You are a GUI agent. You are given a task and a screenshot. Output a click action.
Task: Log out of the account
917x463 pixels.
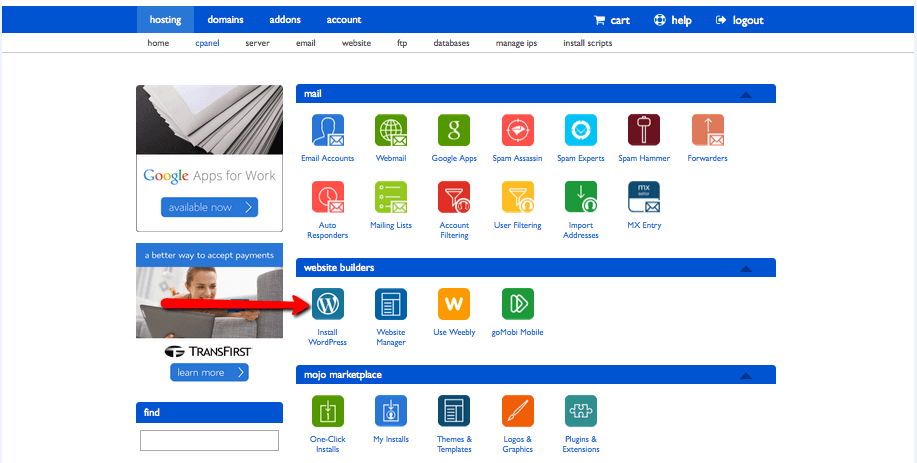coord(739,20)
